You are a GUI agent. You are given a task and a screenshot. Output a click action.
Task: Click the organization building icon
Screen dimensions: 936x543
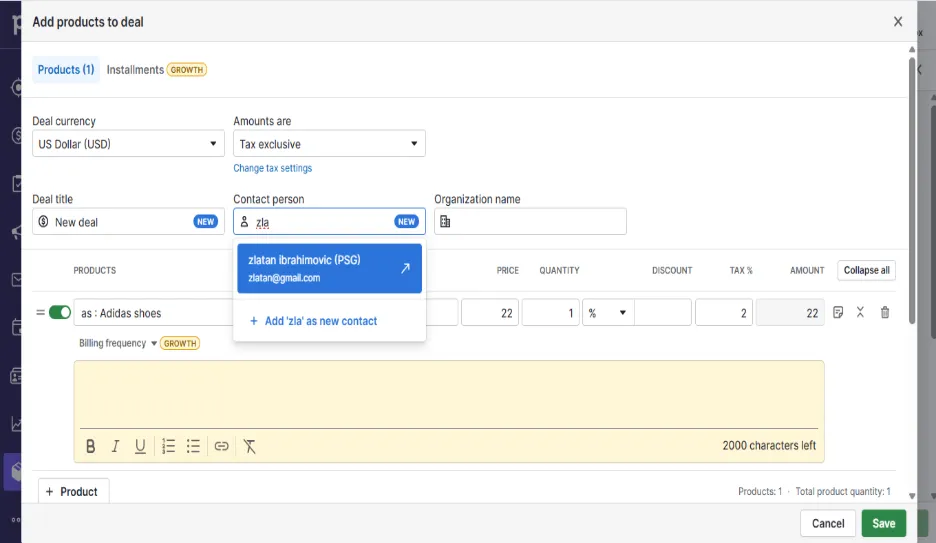tap(445, 221)
